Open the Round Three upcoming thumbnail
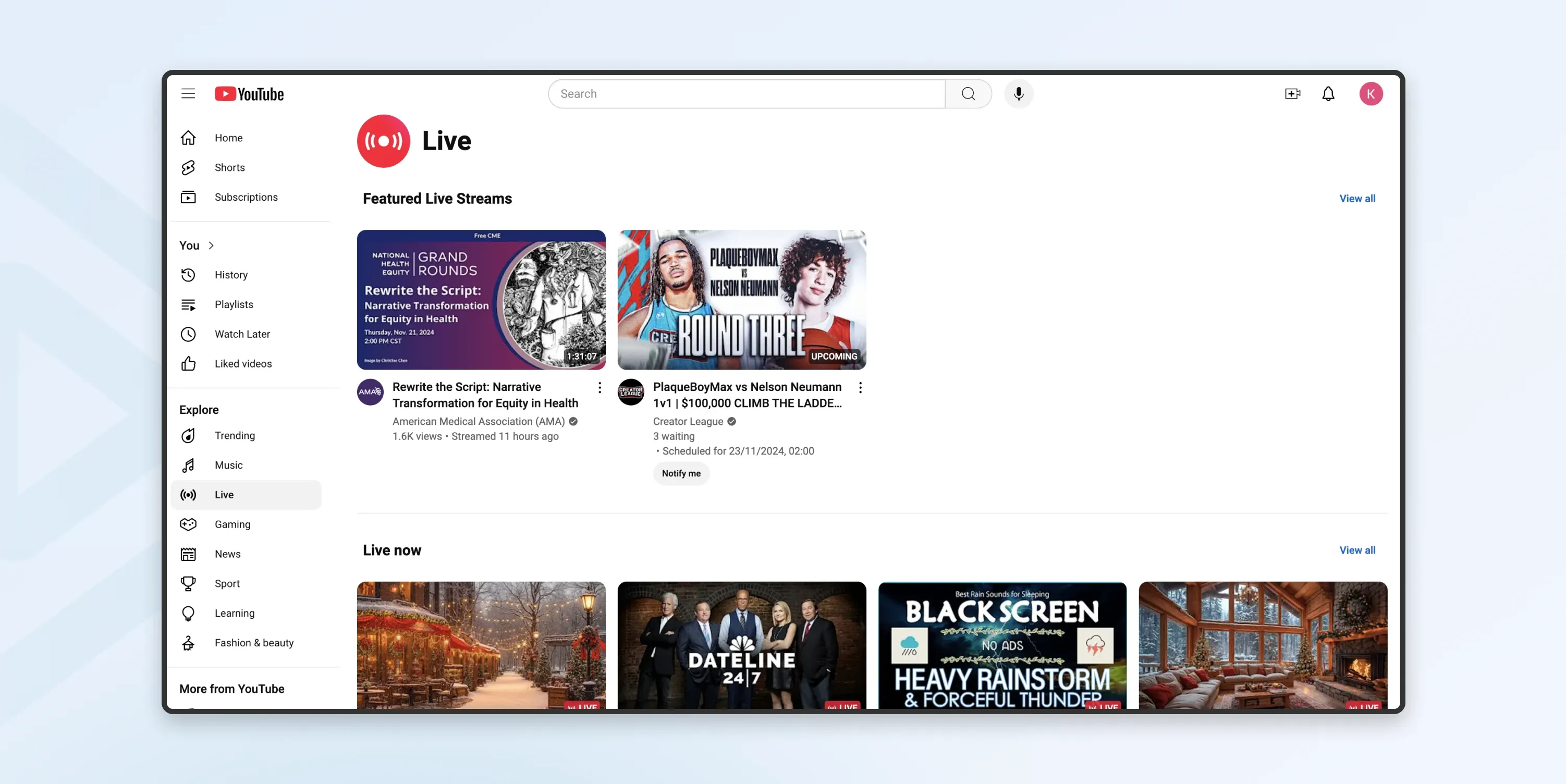This screenshot has width=1566, height=784. [742, 300]
